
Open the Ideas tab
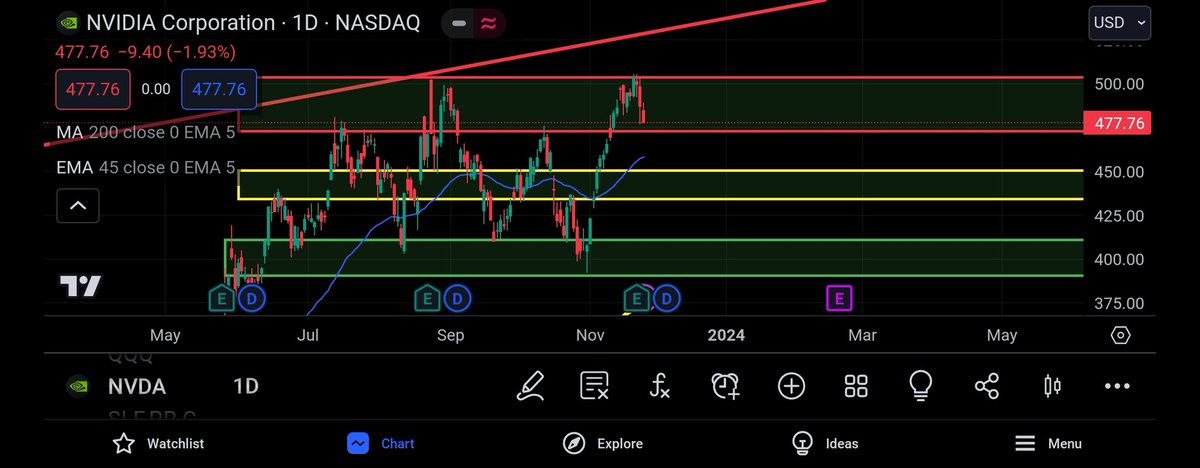824,443
